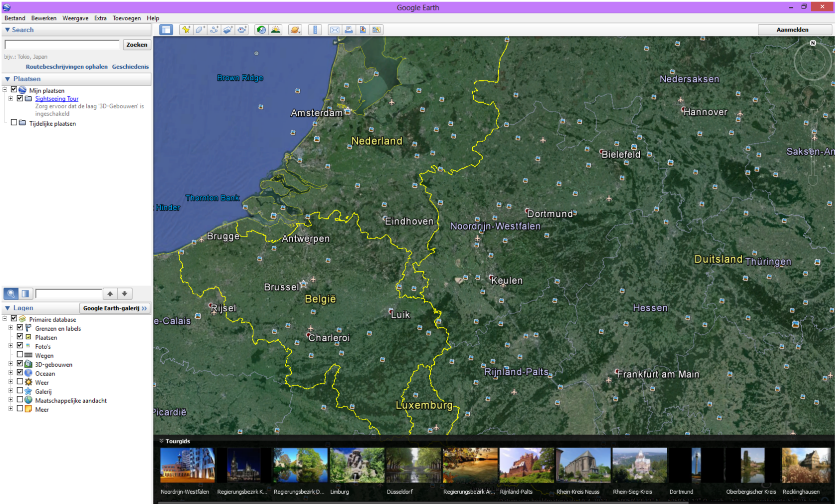The image size is (835, 504).
Task: Click the save image toolbar icon
Action: (363, 30)
